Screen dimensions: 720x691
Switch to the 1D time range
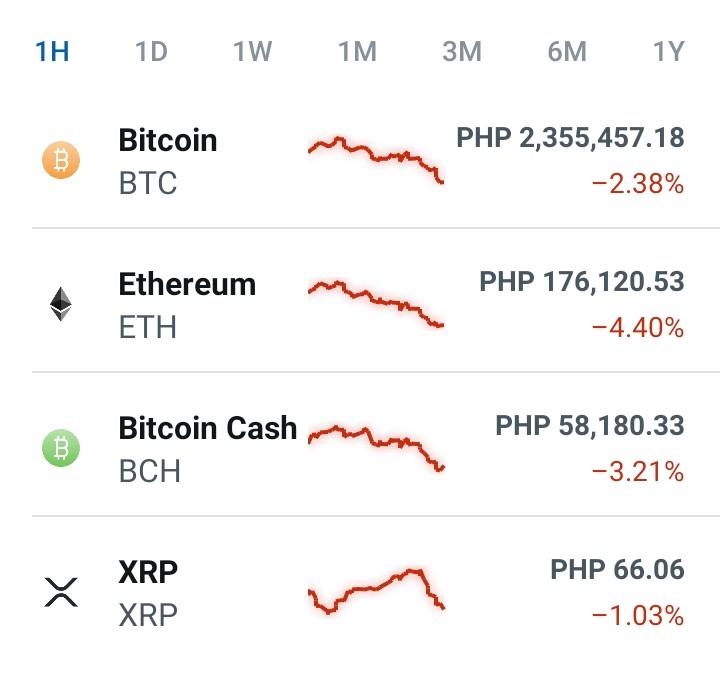coord(152,51)
